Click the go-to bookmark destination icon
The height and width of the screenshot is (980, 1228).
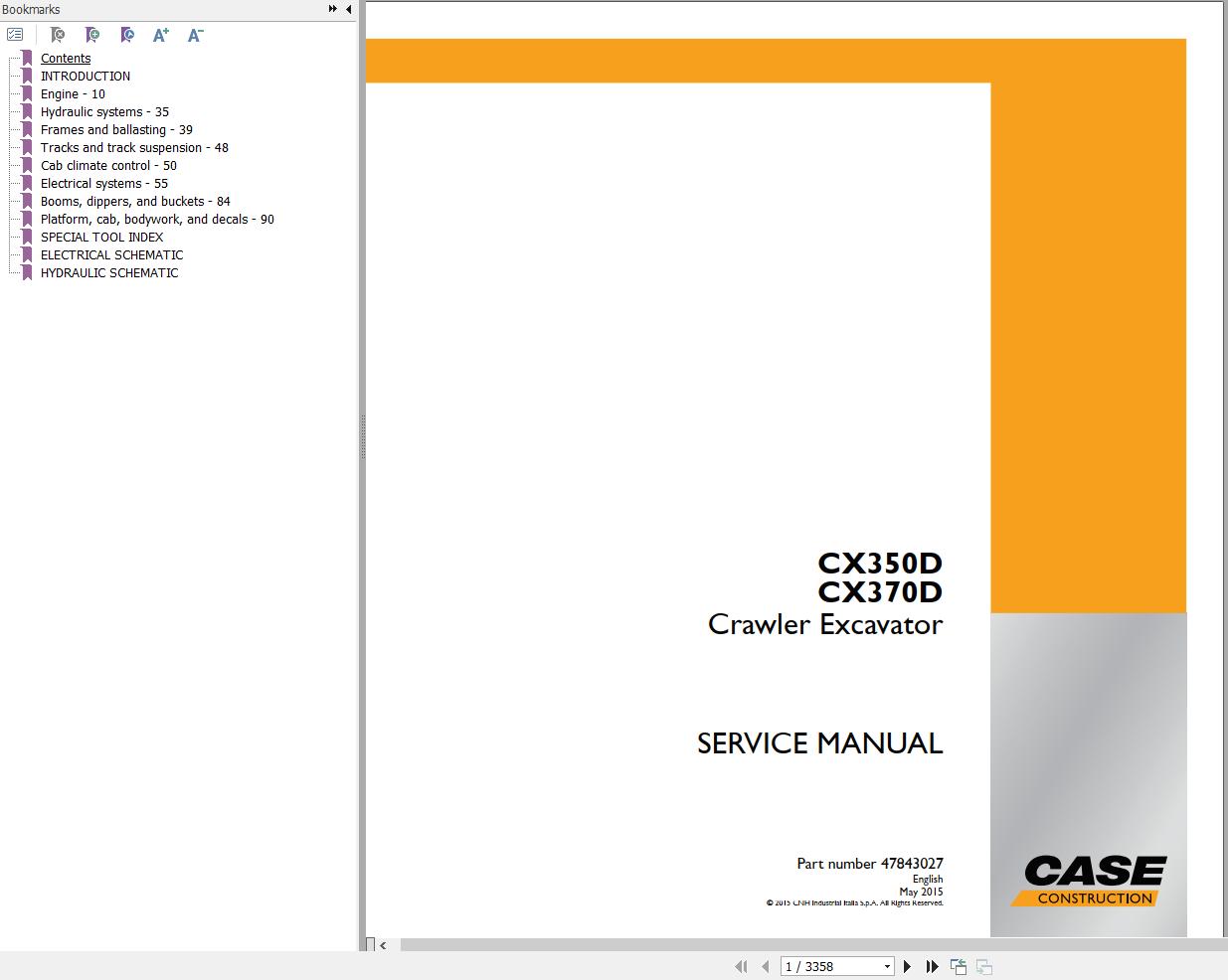tap(127, 35)
